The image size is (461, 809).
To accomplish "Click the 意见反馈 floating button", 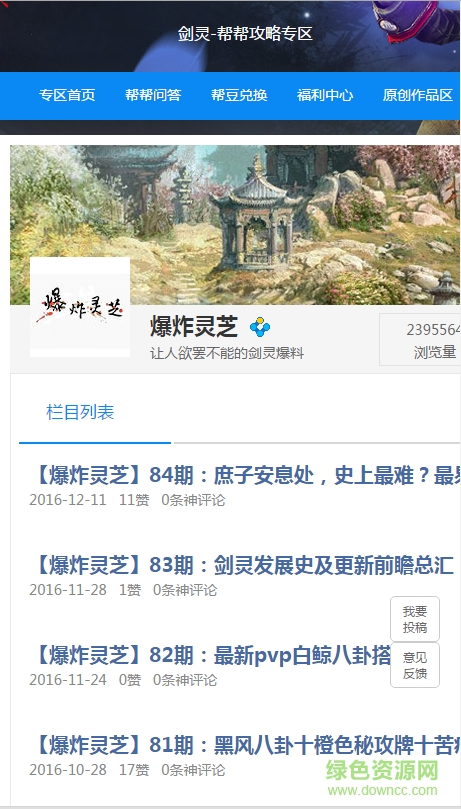I will click(x=415, y=665).
